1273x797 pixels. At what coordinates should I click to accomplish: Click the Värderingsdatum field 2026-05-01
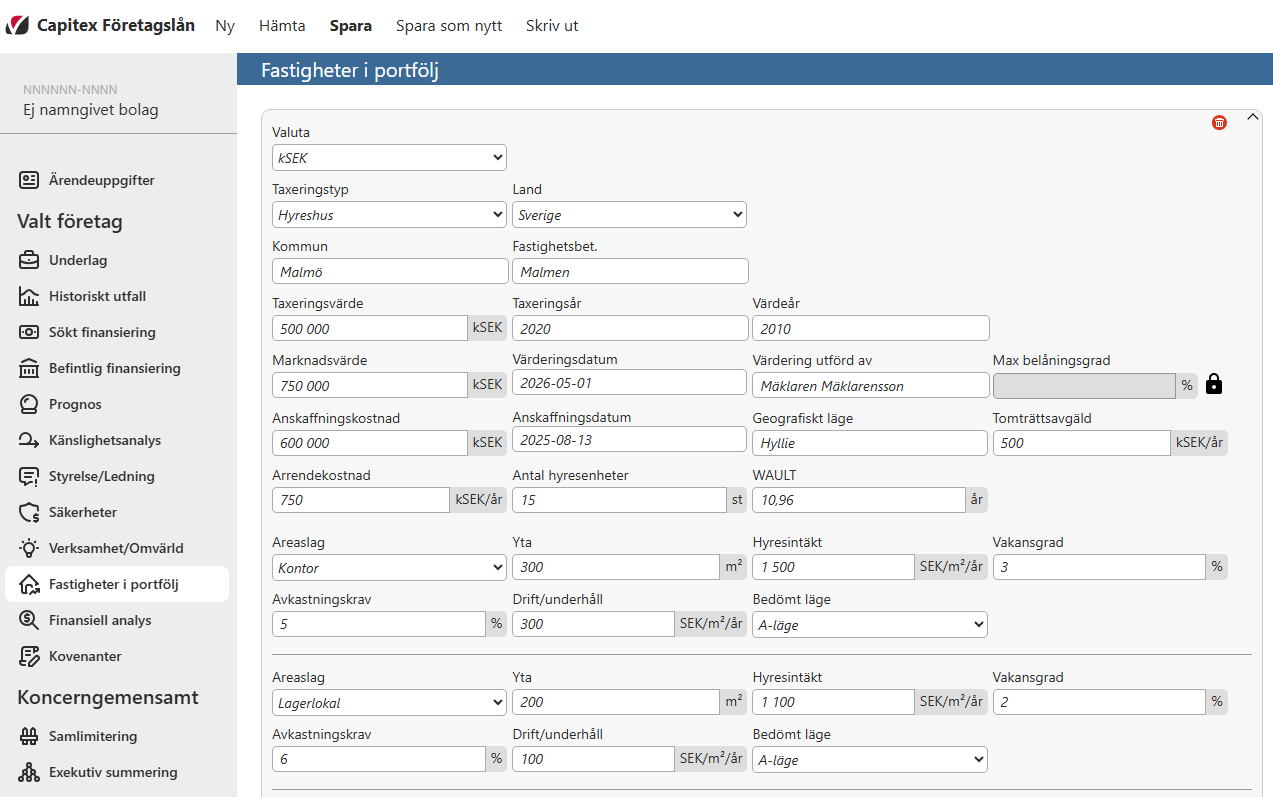[x=630, y=382]
